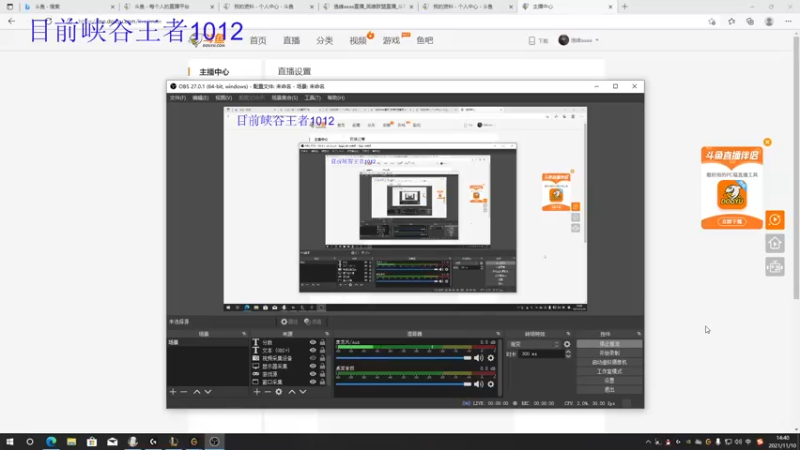This screenshot has width=800, height=450.
Task: Click 启动虚拟摄像机 button in OBS
Action: point(609,362)
